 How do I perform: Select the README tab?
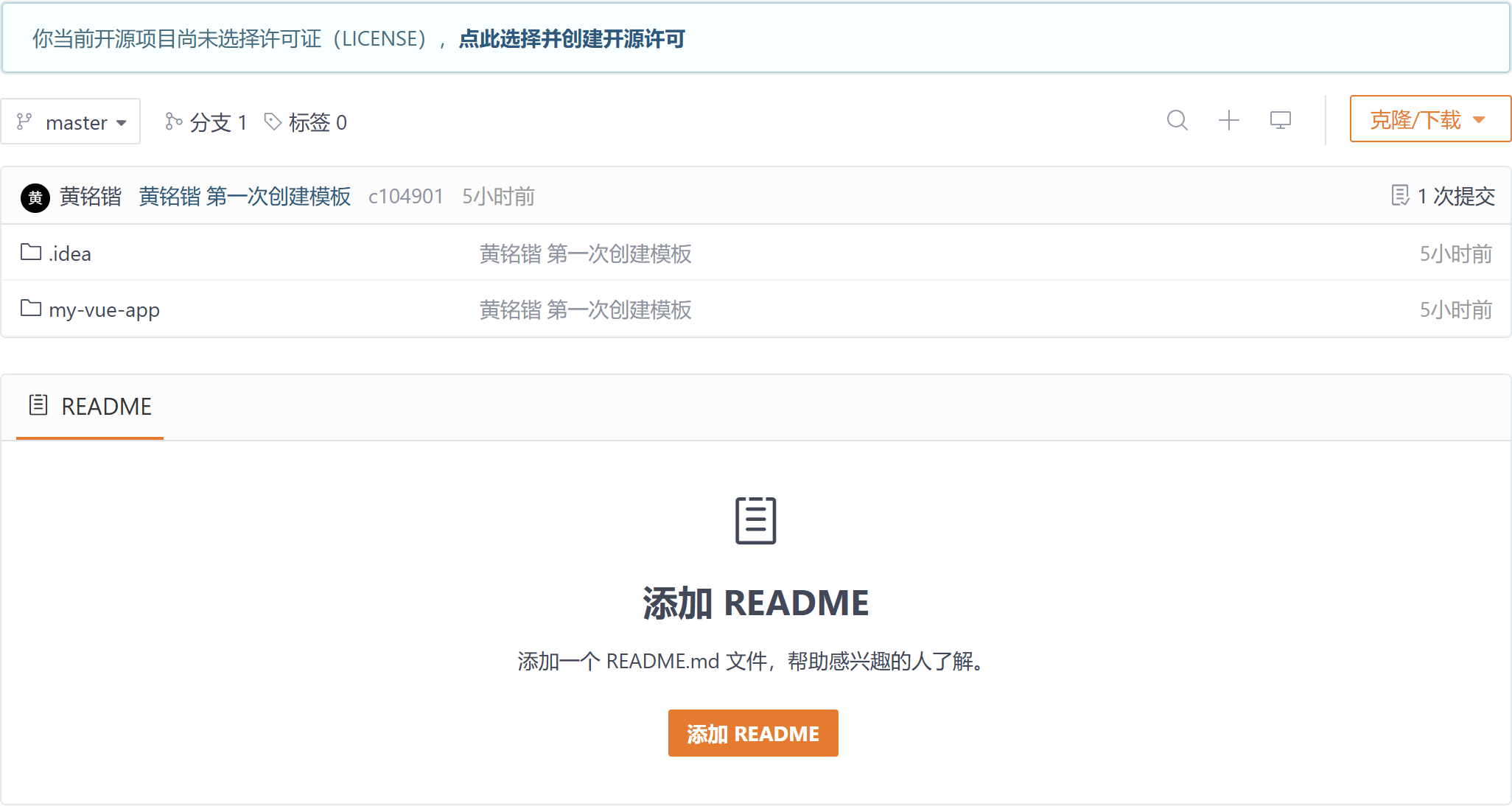coord(91,407)
